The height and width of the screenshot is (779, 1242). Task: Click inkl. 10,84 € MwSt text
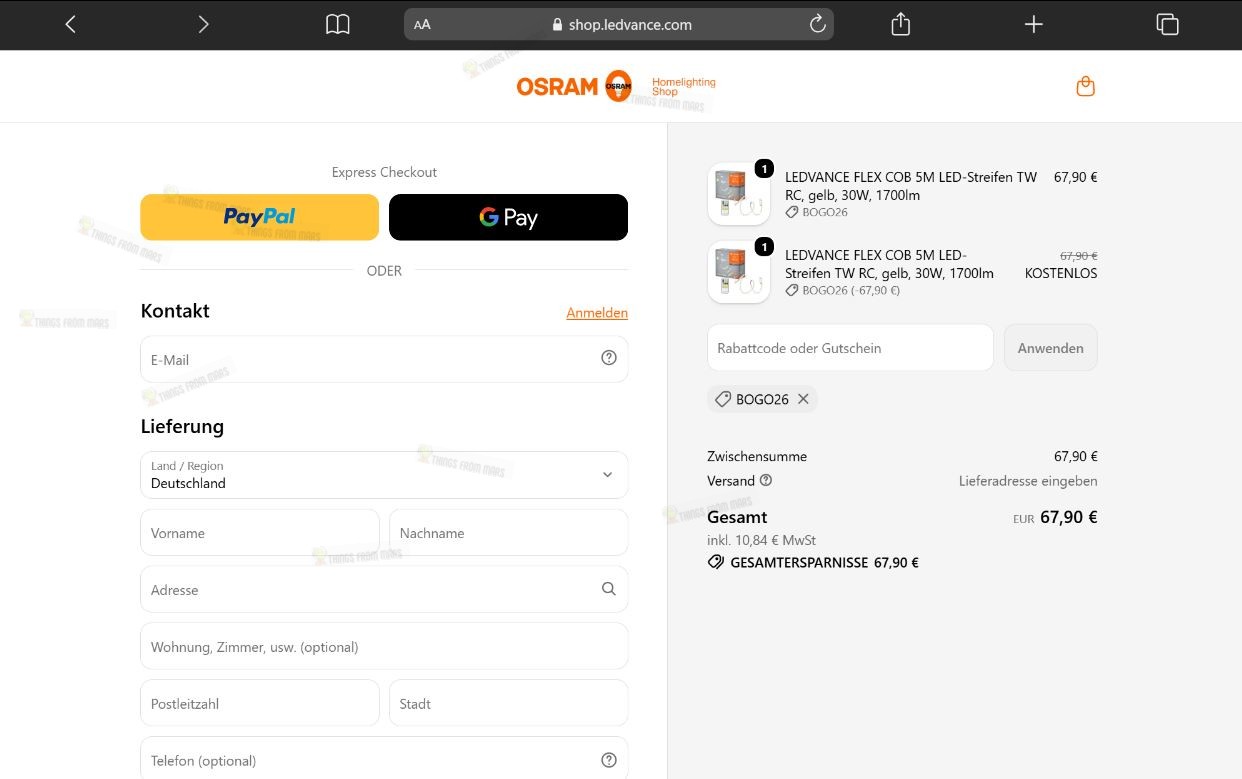[x=761, y=540]
